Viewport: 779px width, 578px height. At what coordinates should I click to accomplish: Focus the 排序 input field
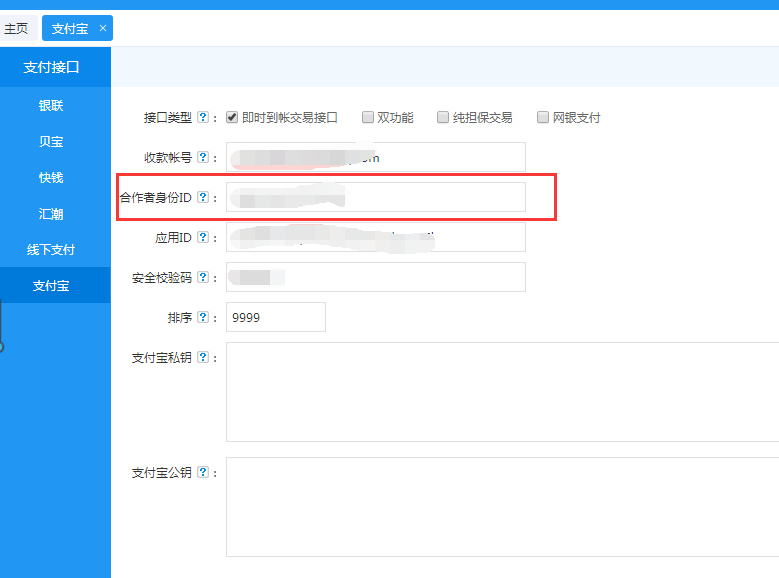[276, 317]
